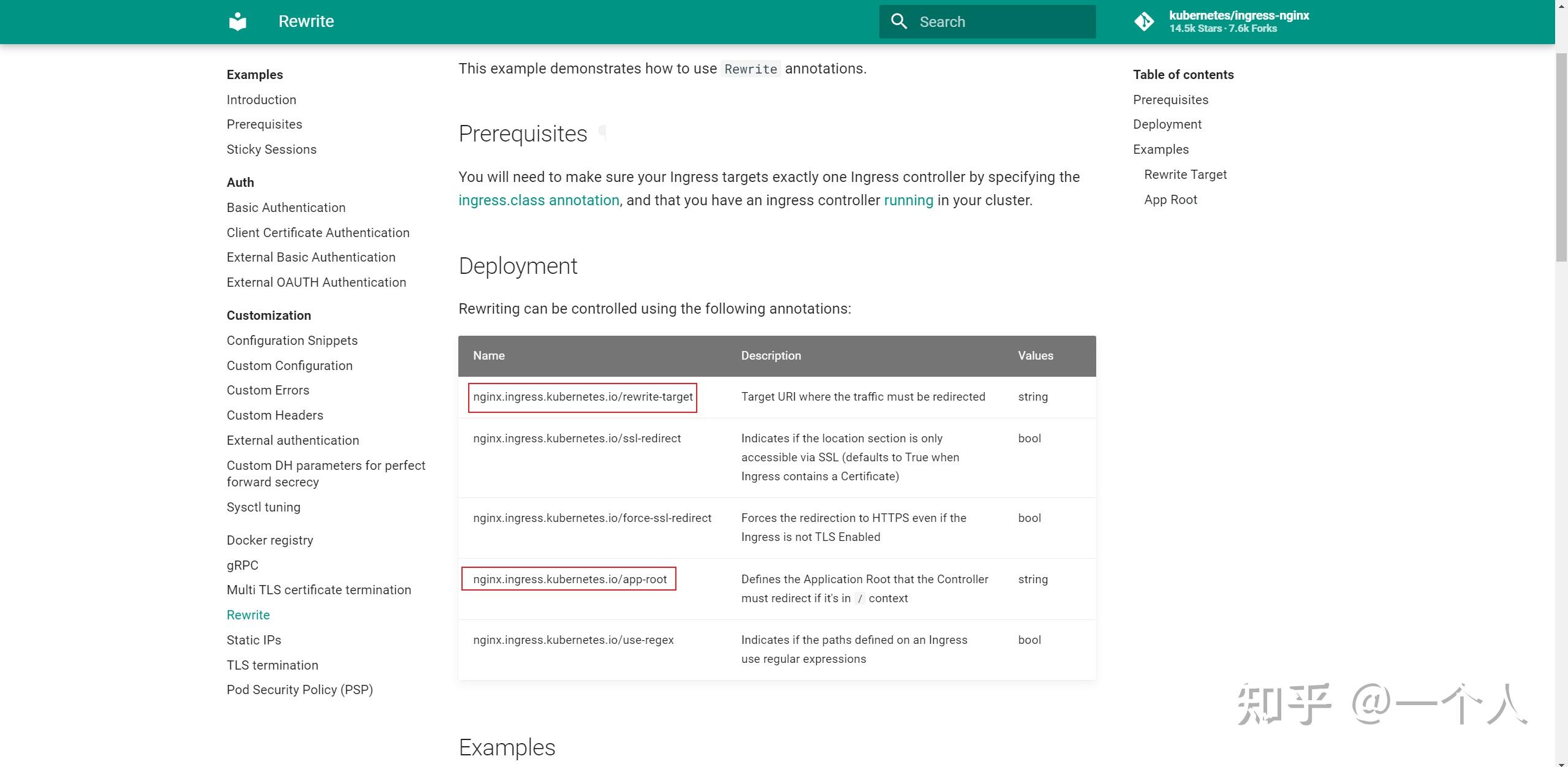Image resolution: width=1568 pixels, height=767 pixels.
Task: Open Configuration Snippets under Customization
Action: pyautogui.click(x=292, y=340)
